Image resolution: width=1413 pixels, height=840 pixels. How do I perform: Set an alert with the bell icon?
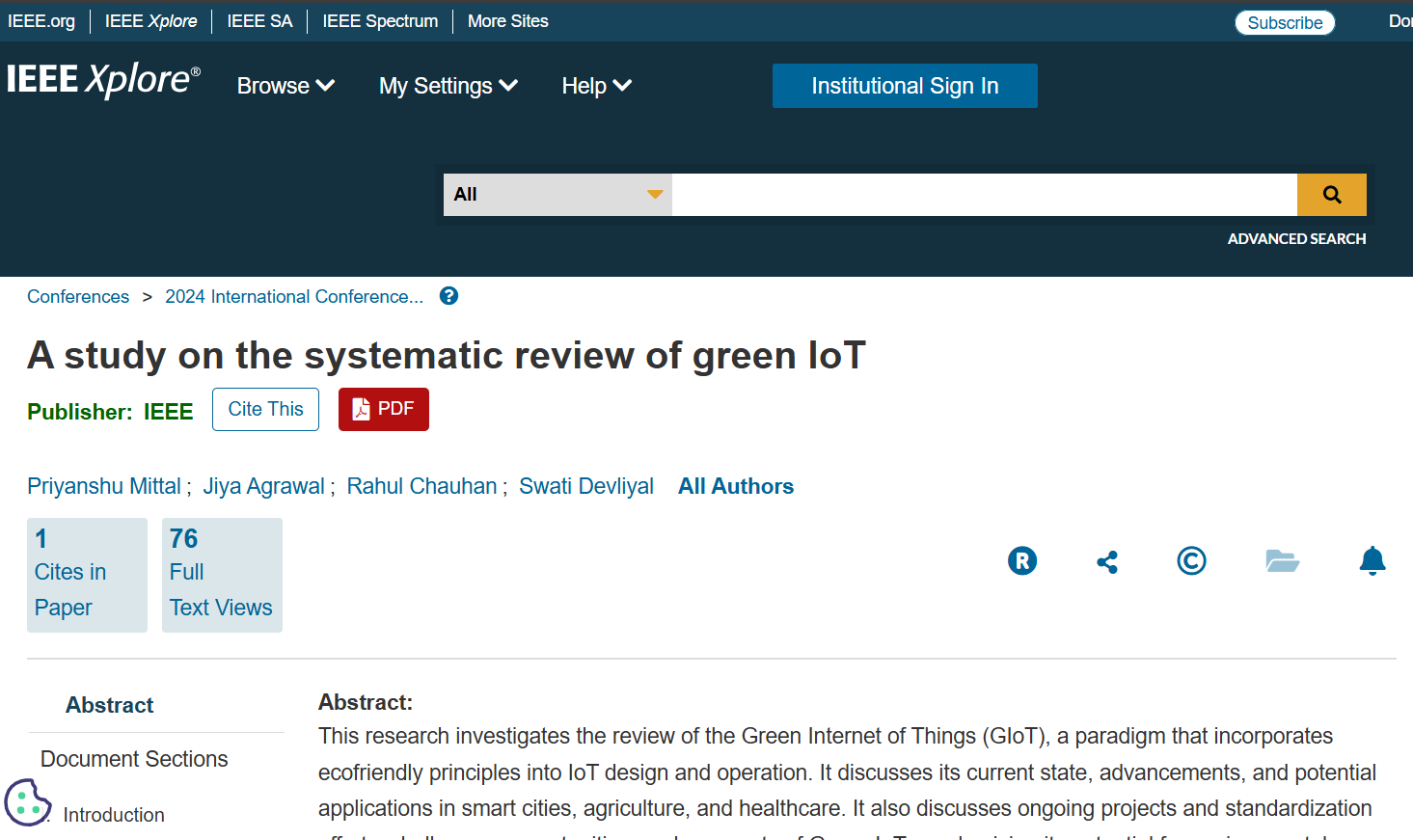click(1372, 560)
